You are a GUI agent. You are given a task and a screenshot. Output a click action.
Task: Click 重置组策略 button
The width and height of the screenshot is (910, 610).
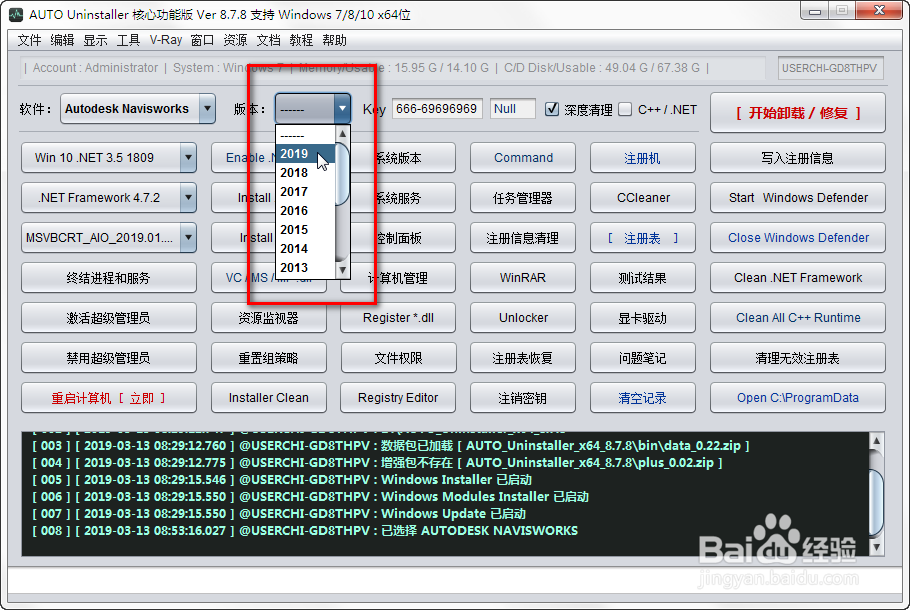[x=269, y=358]
